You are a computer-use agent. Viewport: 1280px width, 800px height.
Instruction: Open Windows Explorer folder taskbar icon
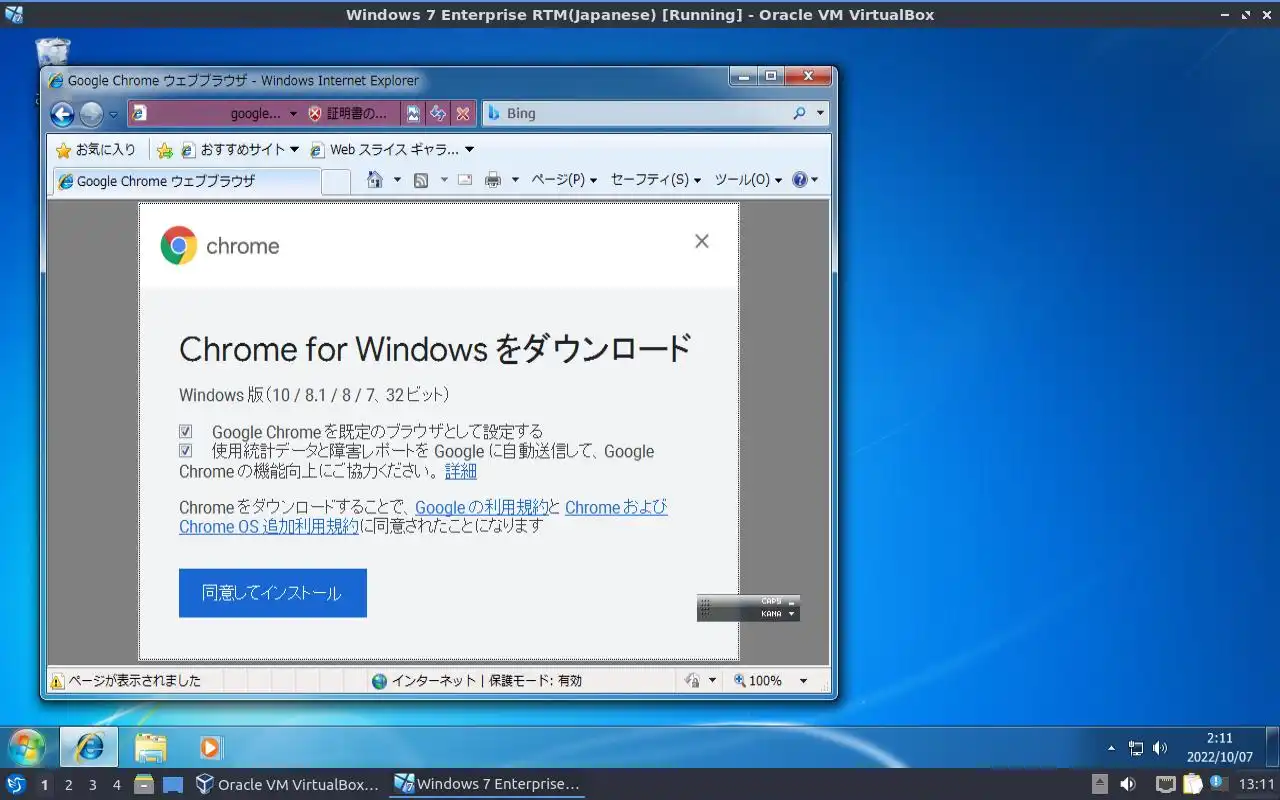pos(150,747)
